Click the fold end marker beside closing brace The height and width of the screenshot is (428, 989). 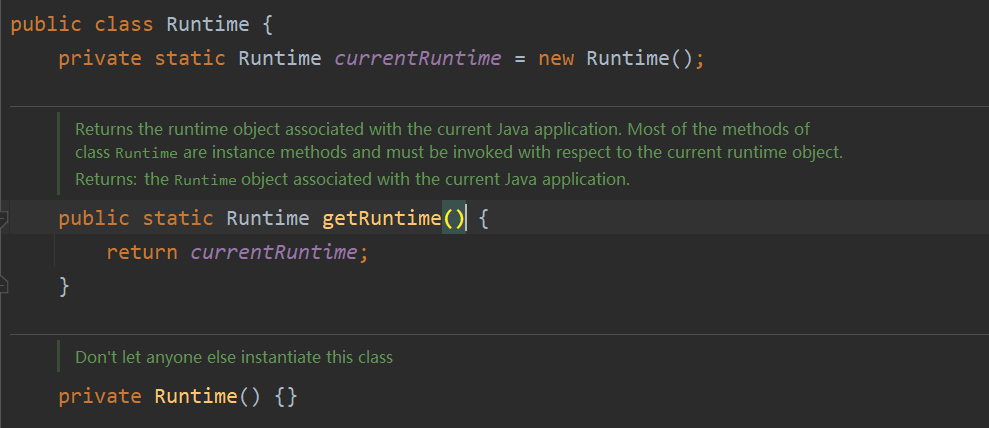(x=3, y=286)
